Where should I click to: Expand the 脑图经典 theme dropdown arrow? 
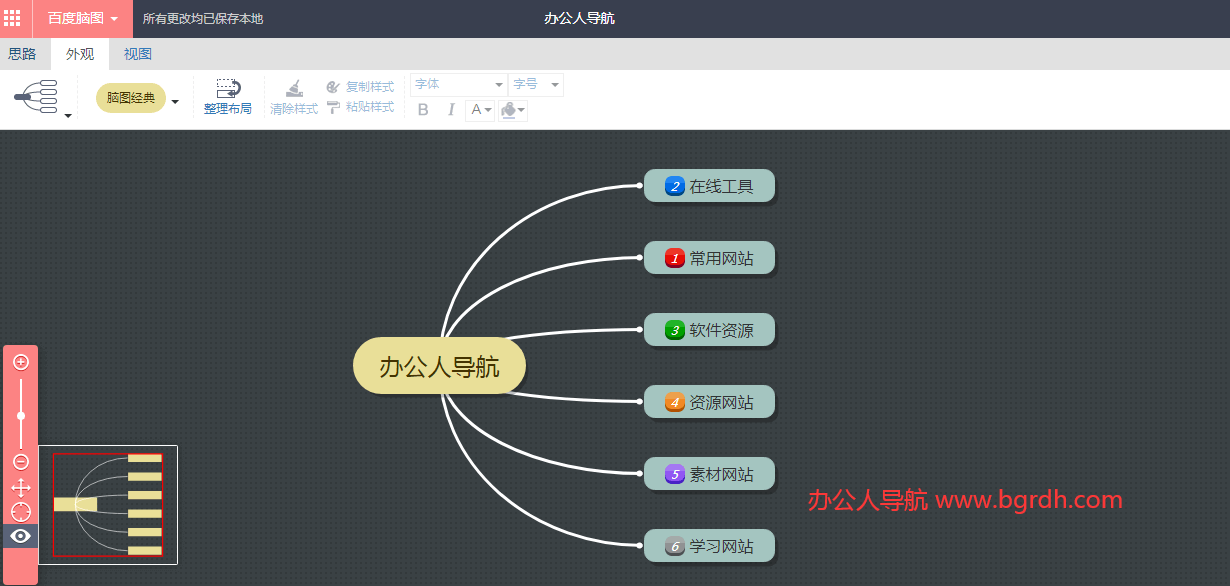click(175, 101)
